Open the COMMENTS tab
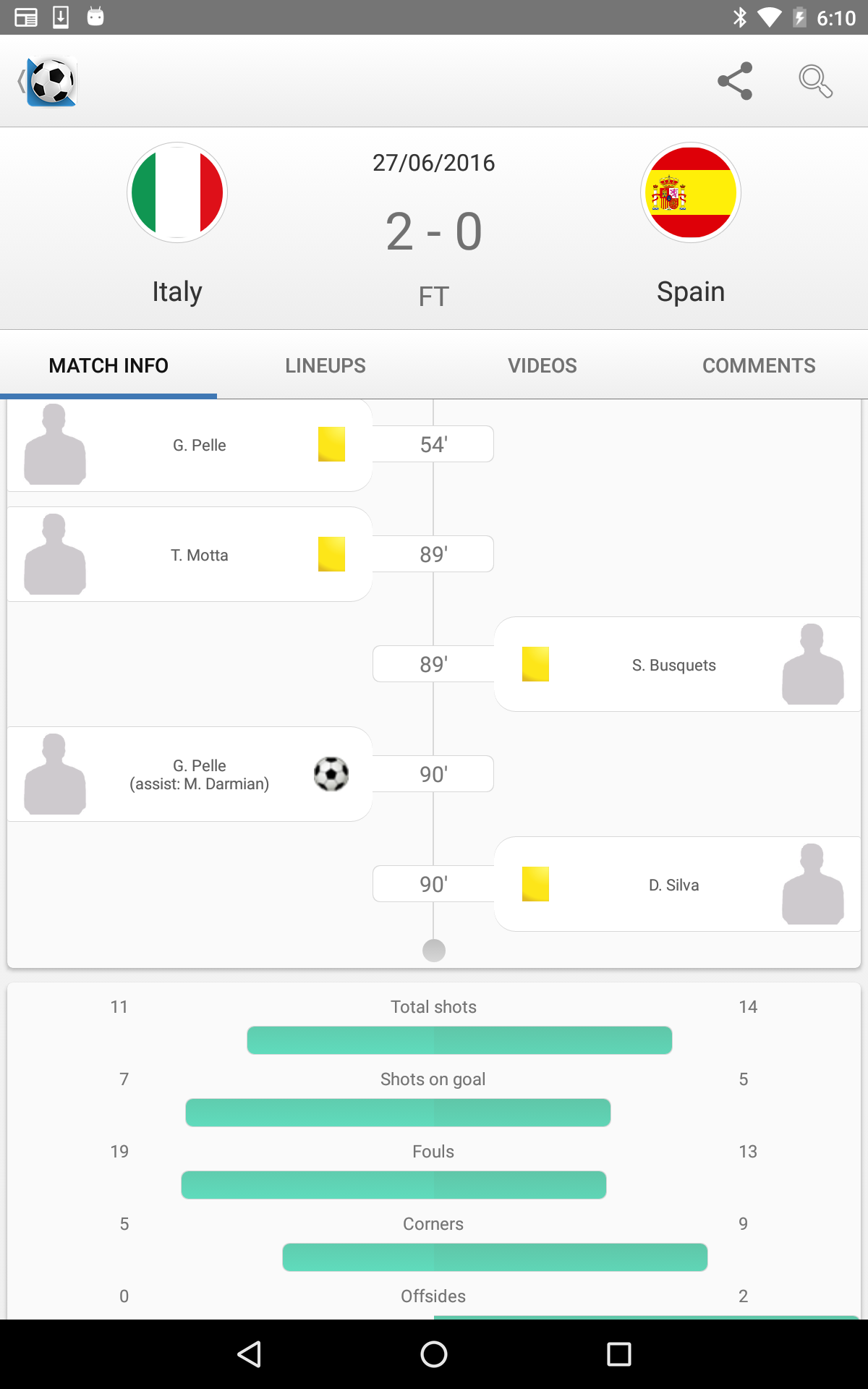This screenshot has width=868, height=1389. click(x=759, y=365)
